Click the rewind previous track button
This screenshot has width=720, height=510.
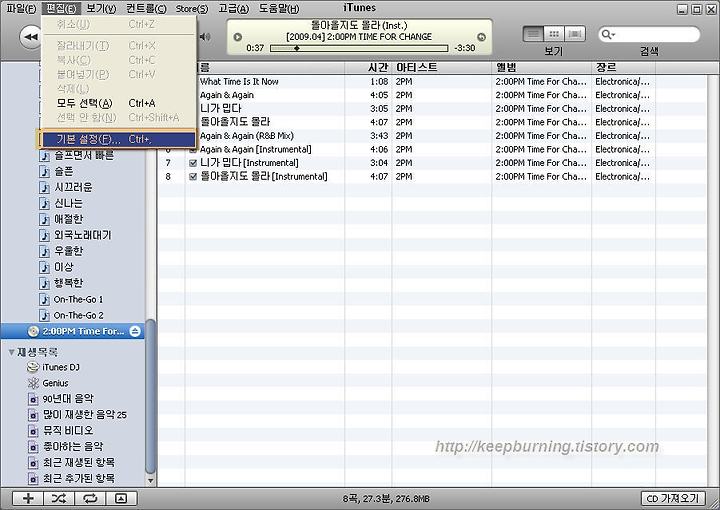[x=30, y=37]
